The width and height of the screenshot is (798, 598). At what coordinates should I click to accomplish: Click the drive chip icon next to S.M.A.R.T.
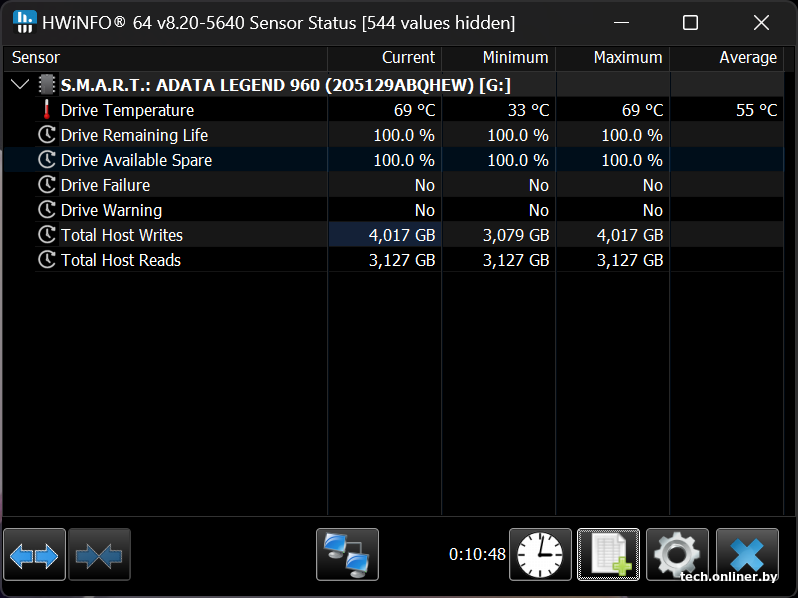pos(47,84)
